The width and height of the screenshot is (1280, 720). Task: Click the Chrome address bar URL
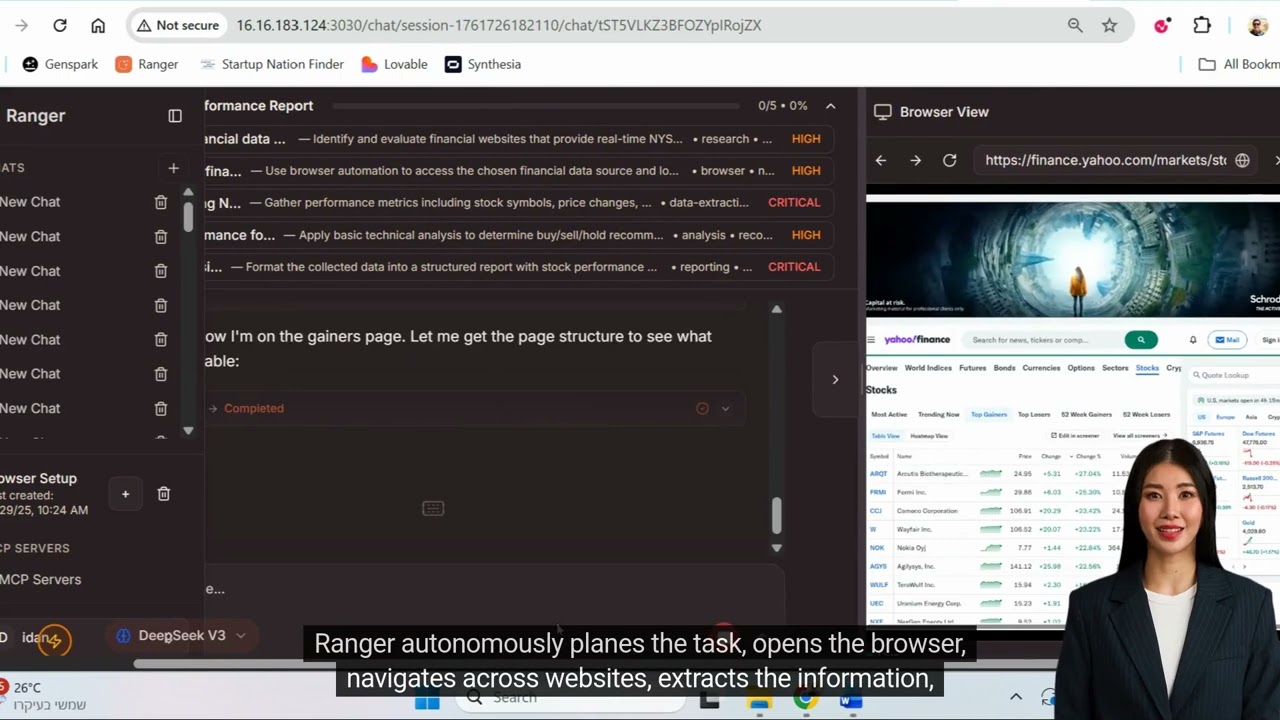(x=499, y=26)
